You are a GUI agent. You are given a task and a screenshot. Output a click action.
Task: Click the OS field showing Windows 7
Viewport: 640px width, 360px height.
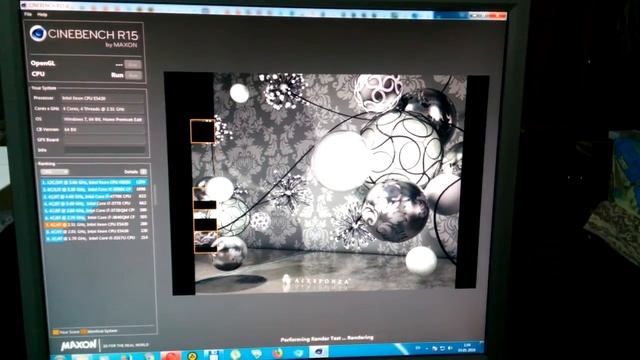104,119
